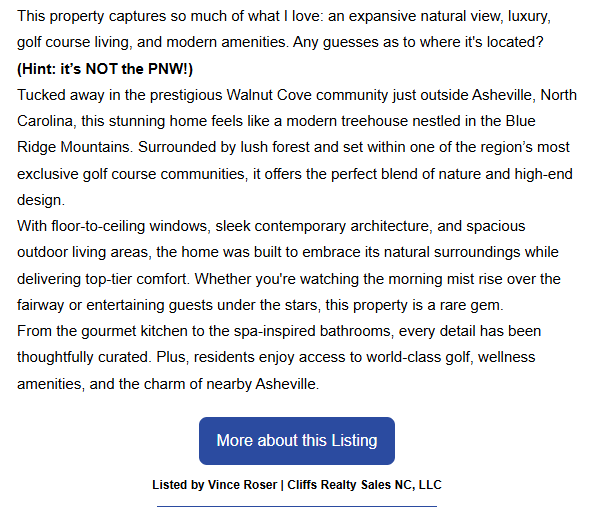Click the bold PNW hint text
Viewport: 596px width, 519px height.
[105, 69]
